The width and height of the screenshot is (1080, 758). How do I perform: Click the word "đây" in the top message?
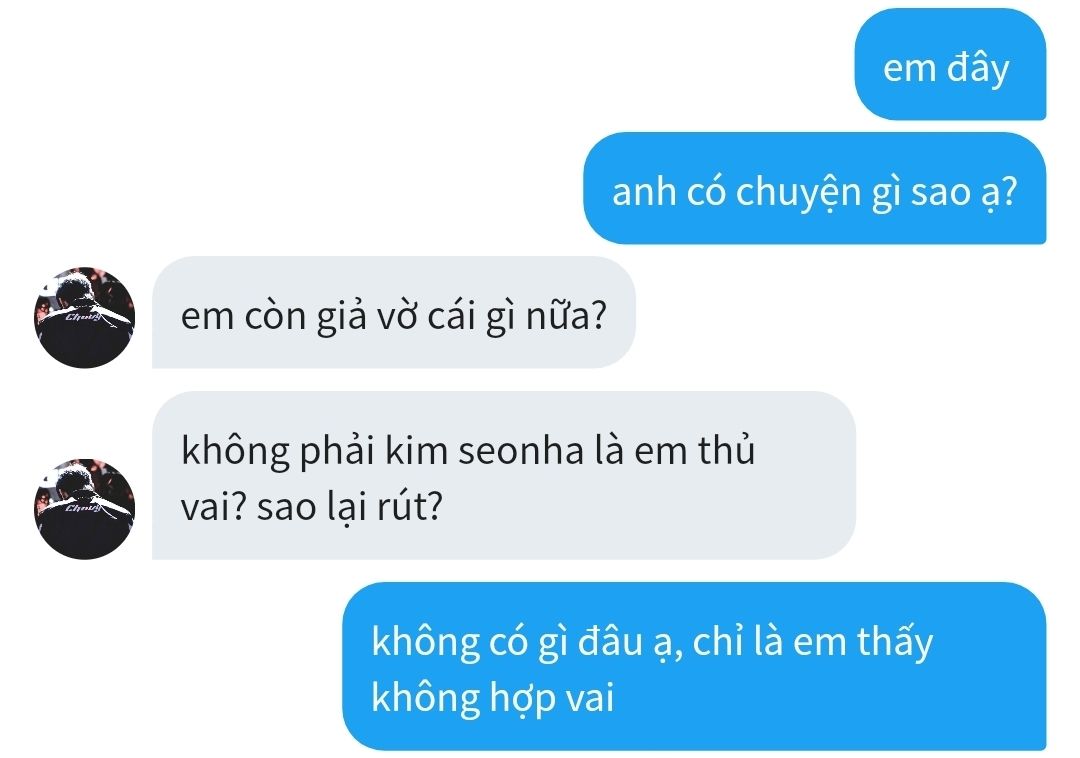coord(978,67)
